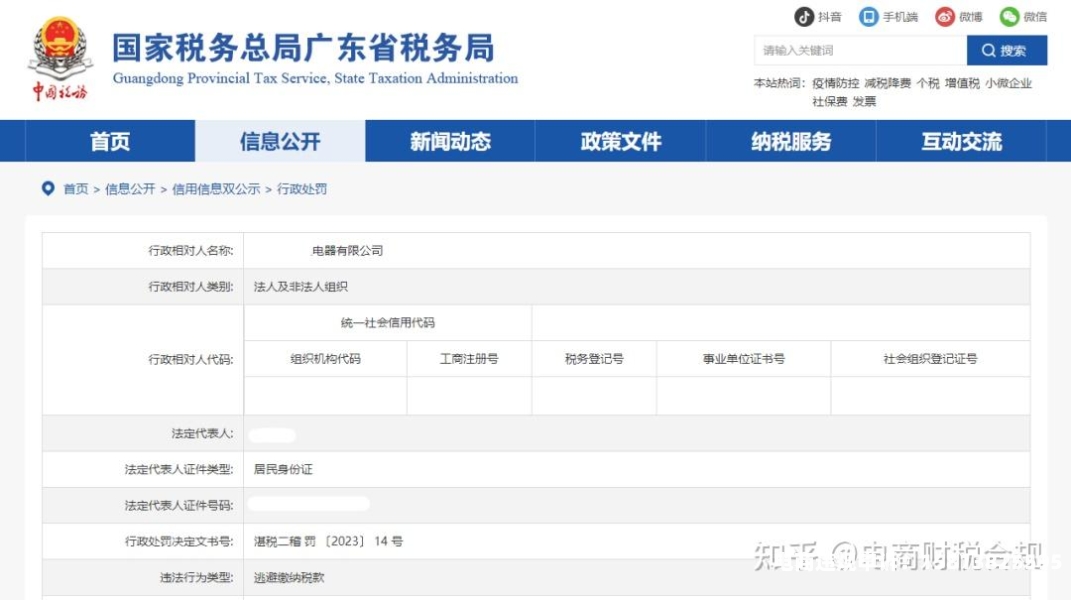
Task: Click the 小微企业 hot keyword
Action: pyautogui.click(x=1008, y=84)
